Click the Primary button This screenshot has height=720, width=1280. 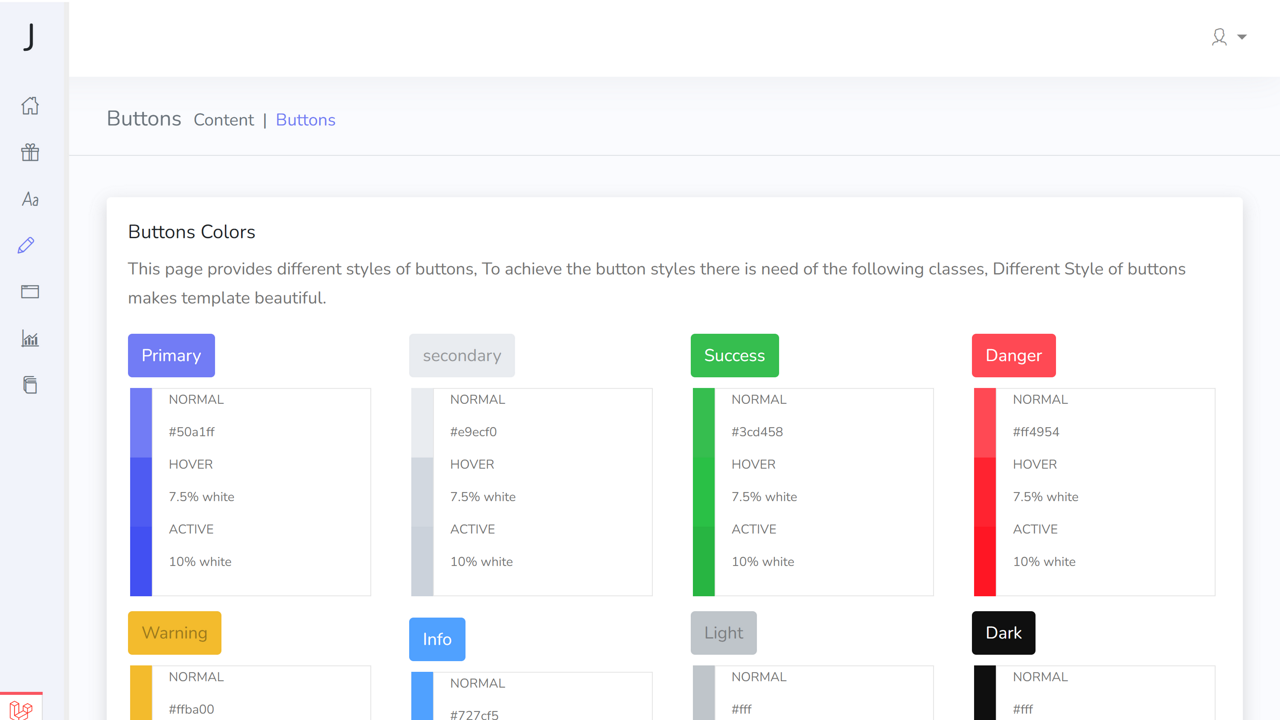point(171,355)
